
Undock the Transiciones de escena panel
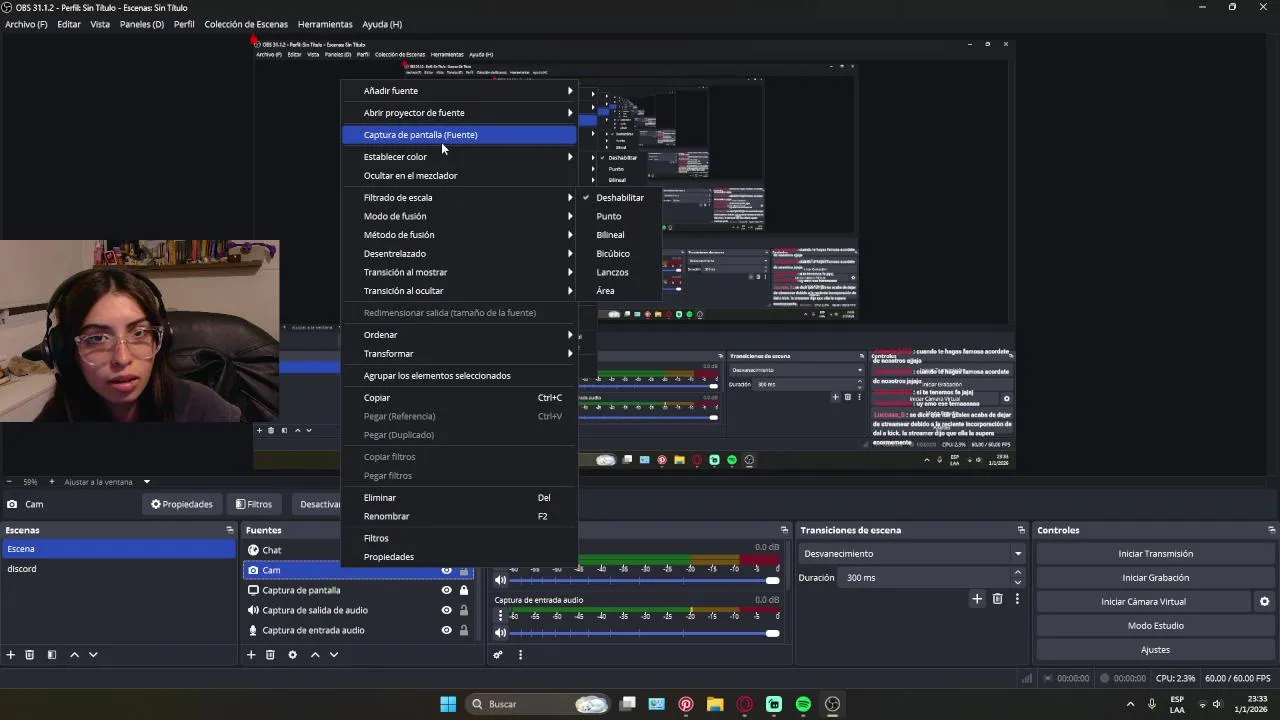click(1021, 530)
